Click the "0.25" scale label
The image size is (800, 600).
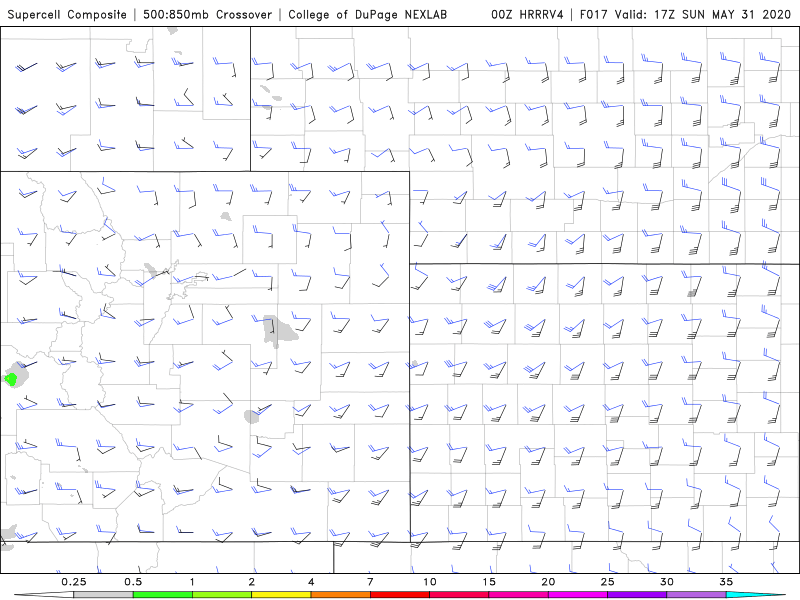pos(74,582)
